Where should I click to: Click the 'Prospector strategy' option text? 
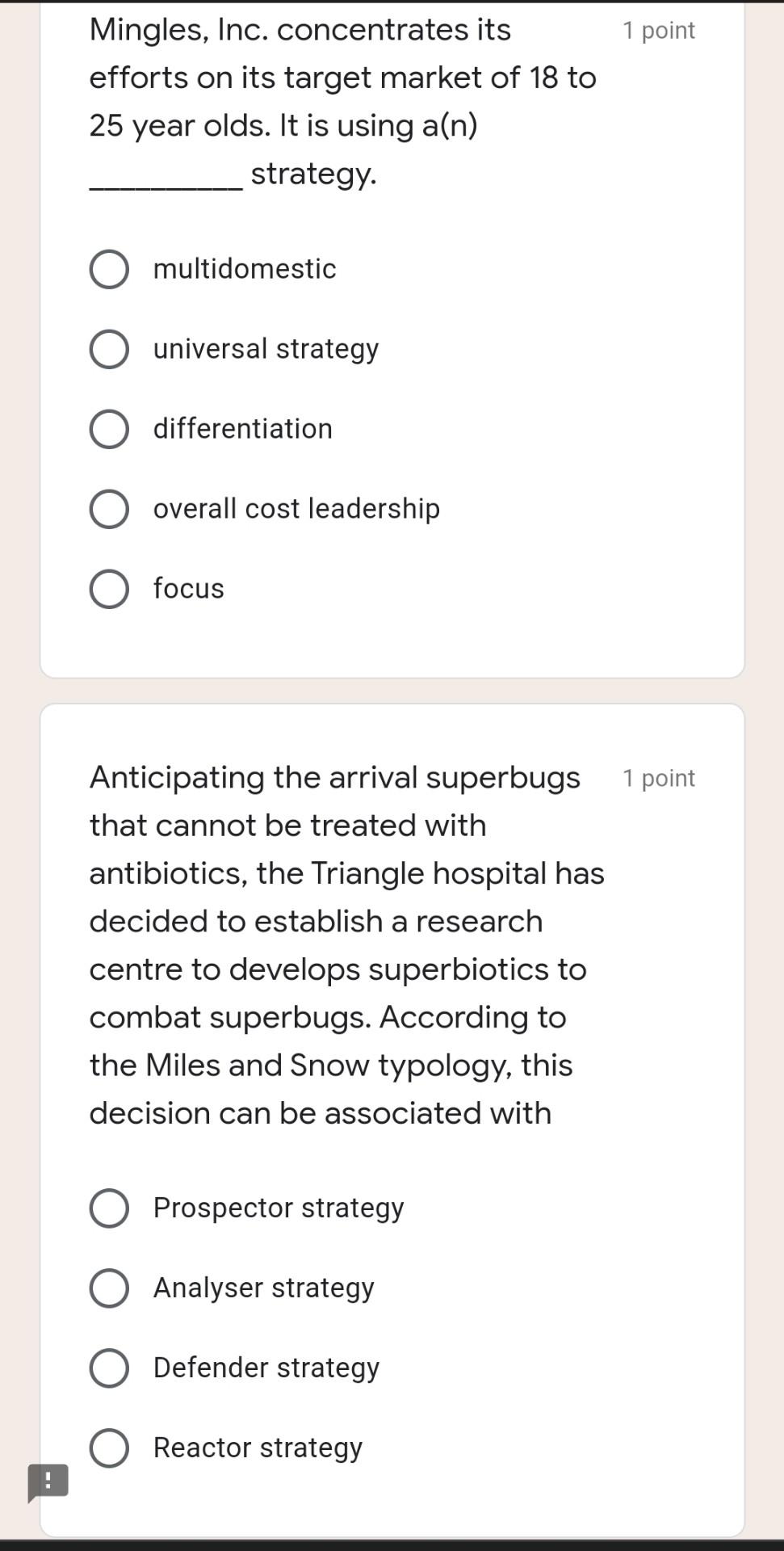(279, 1208)
